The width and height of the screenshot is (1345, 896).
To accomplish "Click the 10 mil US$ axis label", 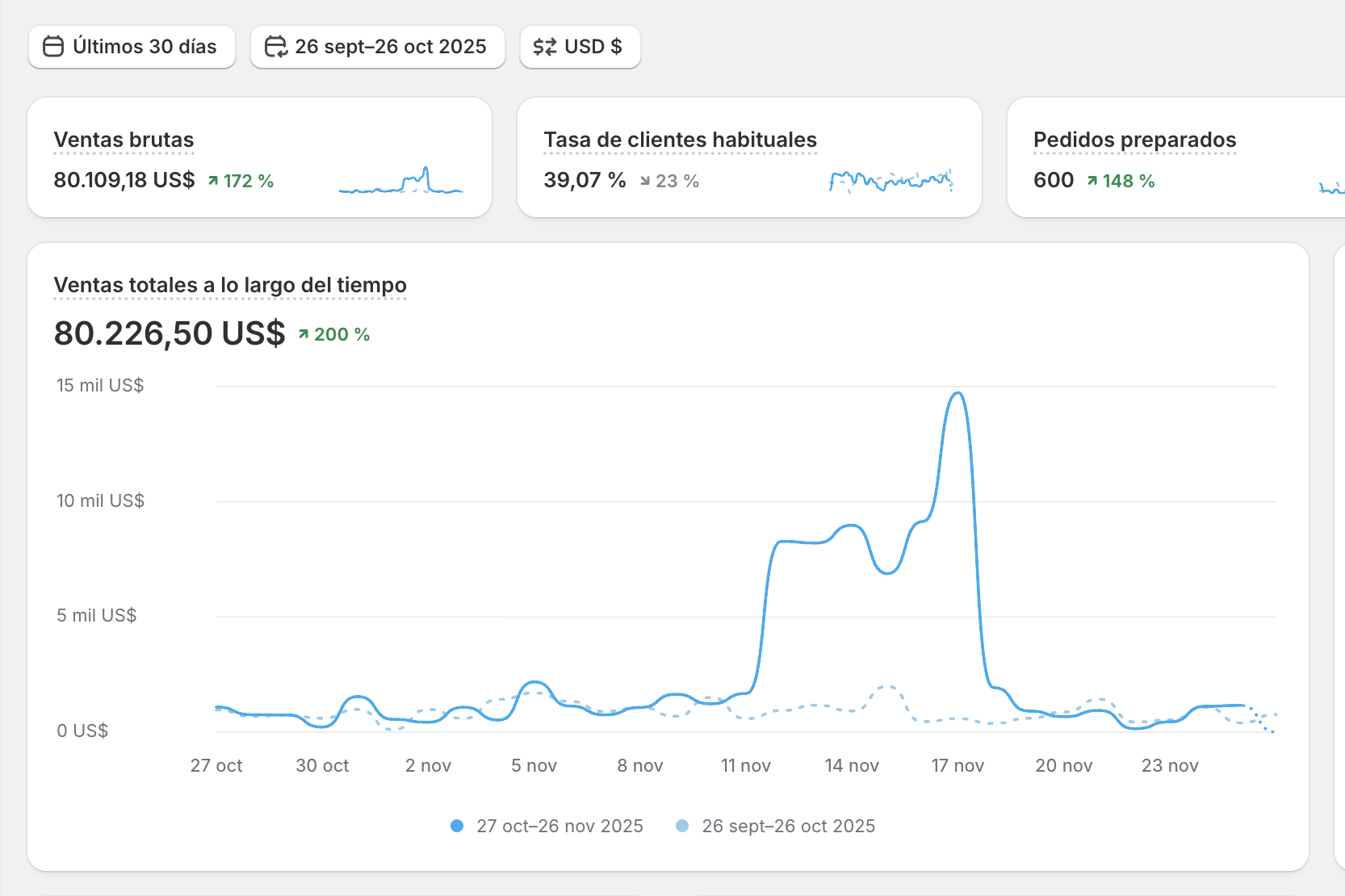I will click(x=100, y=500).
